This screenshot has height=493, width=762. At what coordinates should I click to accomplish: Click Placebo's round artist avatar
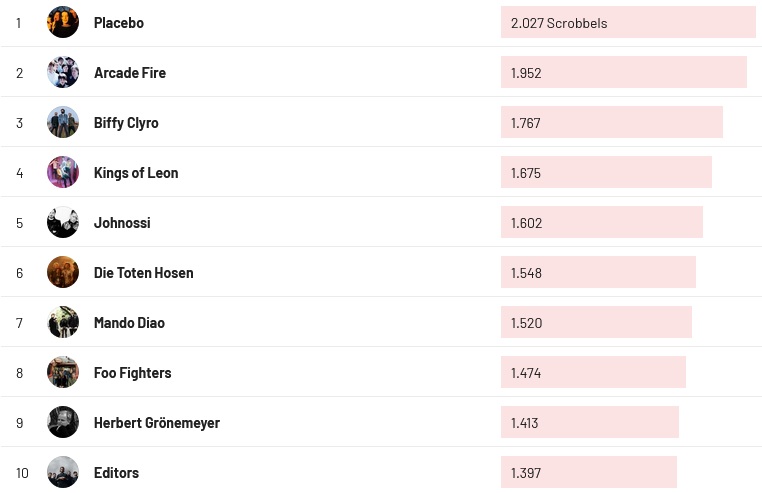click(63, 22)
